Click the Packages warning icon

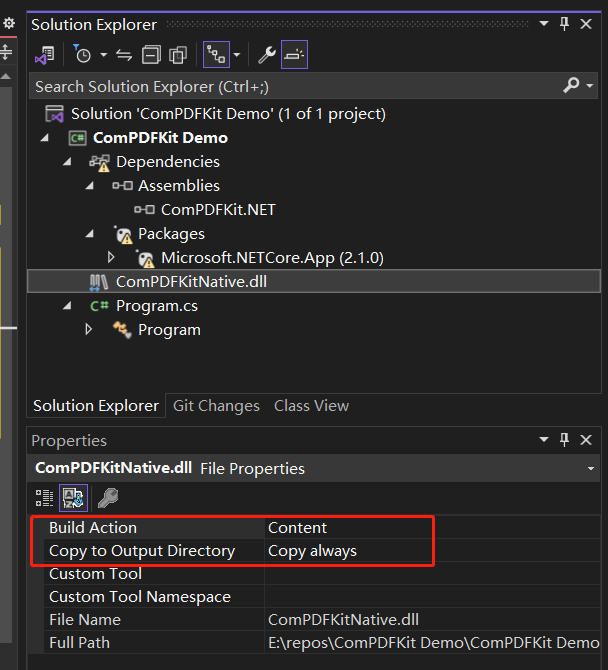coord(124,235)
